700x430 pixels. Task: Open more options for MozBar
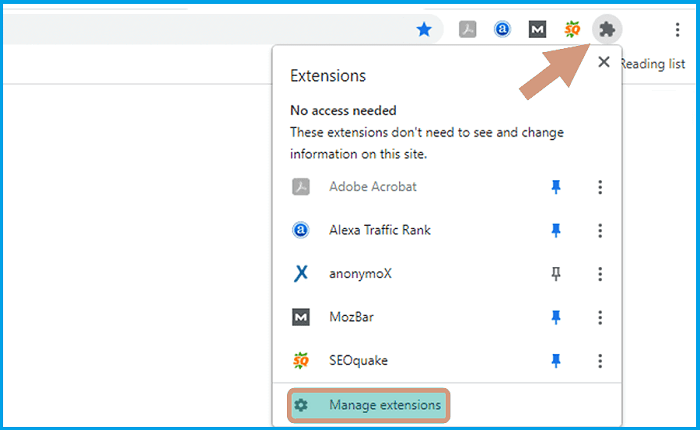click(600, 317)
